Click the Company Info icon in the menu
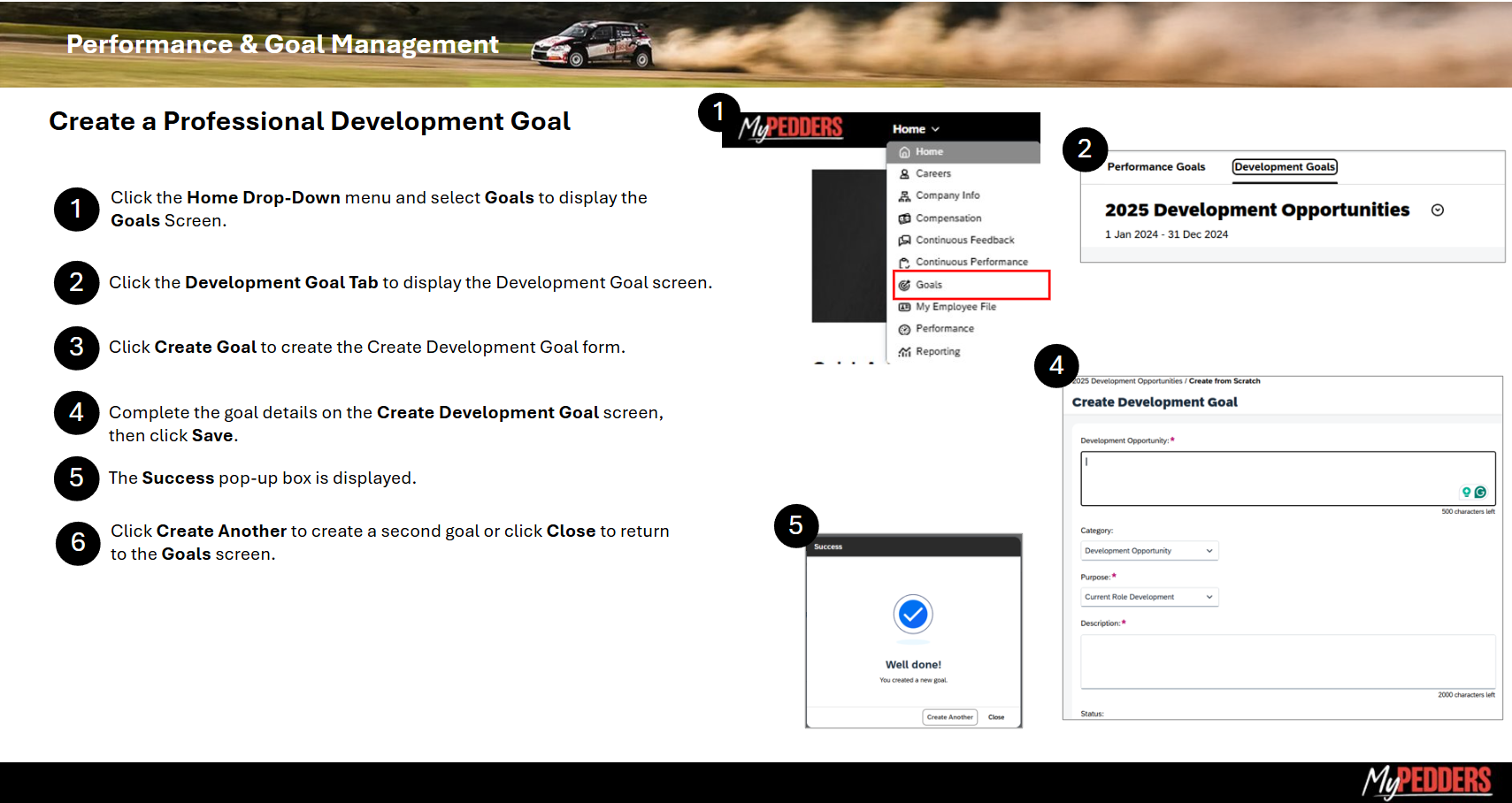This screenshot has width=1512, height=803. tap(904, 196)
